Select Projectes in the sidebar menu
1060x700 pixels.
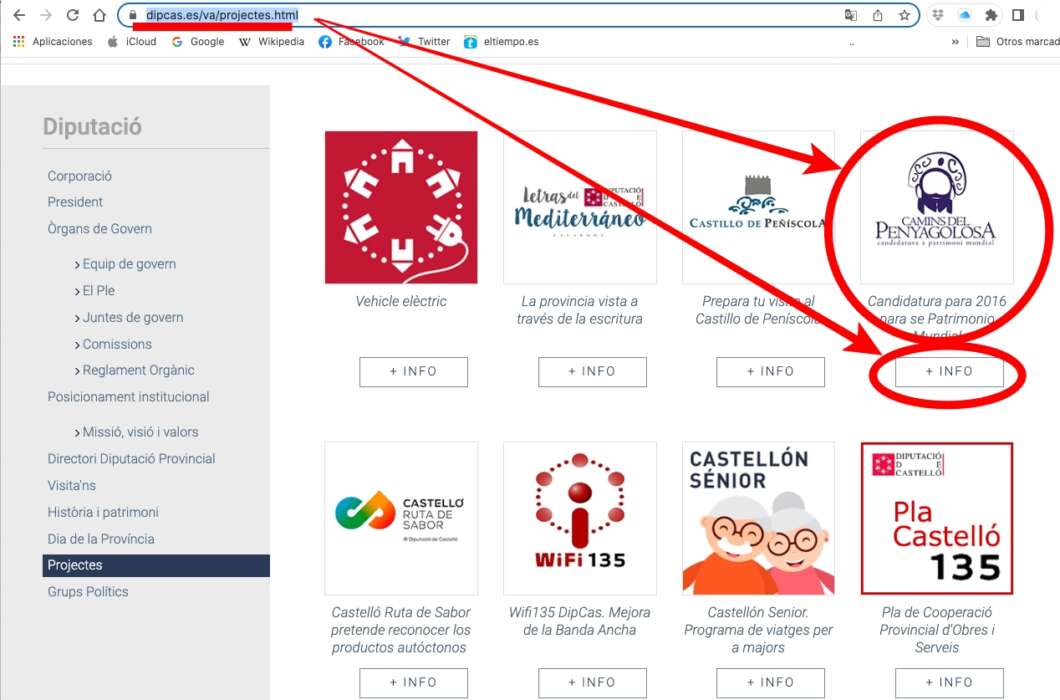[x=73, y=565]
